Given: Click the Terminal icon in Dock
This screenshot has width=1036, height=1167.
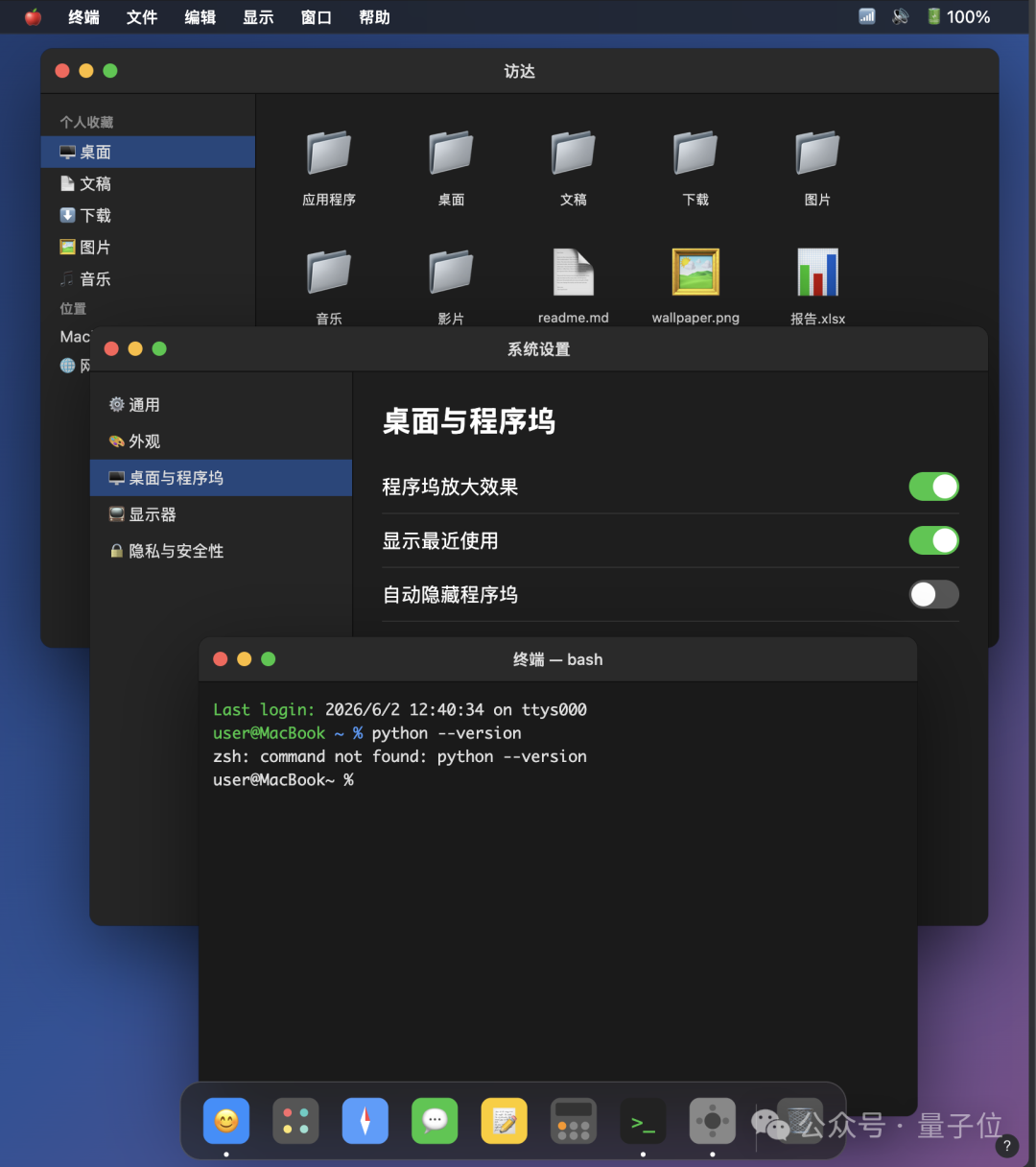Looking at the screenshot, I should [x=643, y=1121].
